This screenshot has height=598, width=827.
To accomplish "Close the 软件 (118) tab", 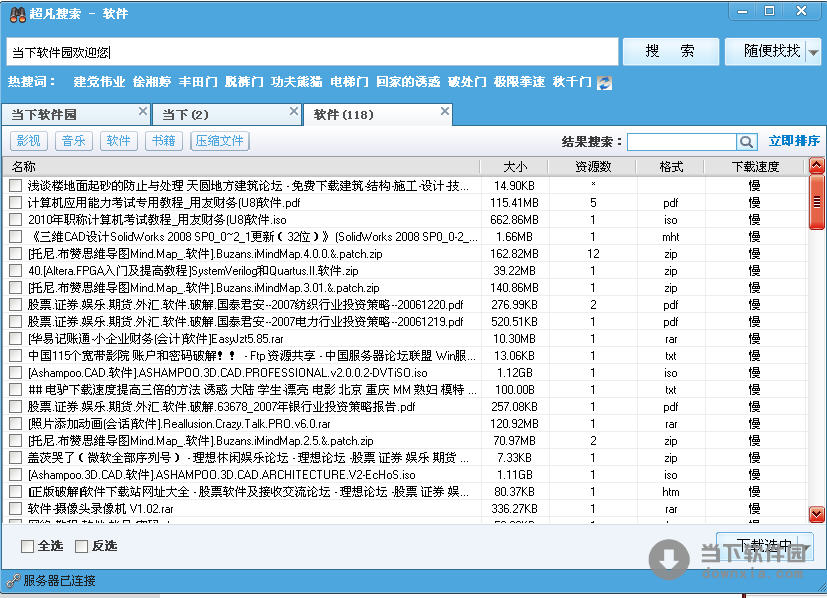I will [445, 111].
